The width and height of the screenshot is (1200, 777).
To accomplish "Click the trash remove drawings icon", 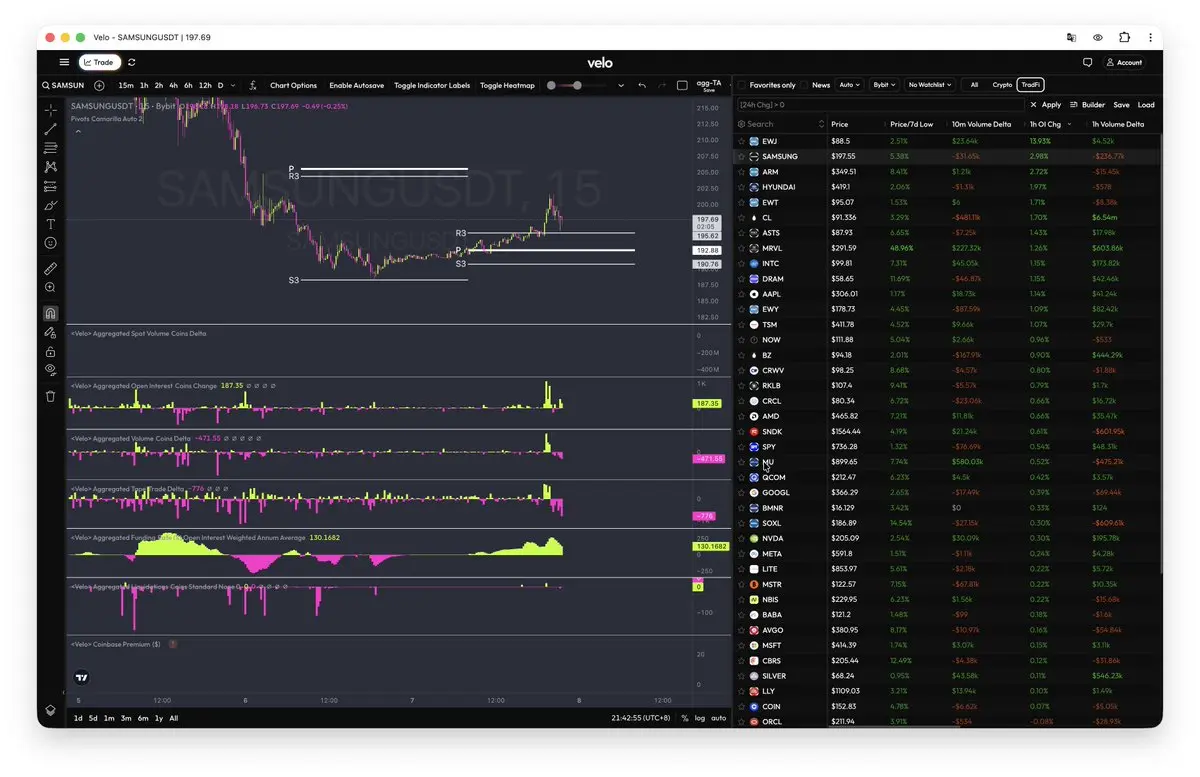I will [x=50, y=396].
